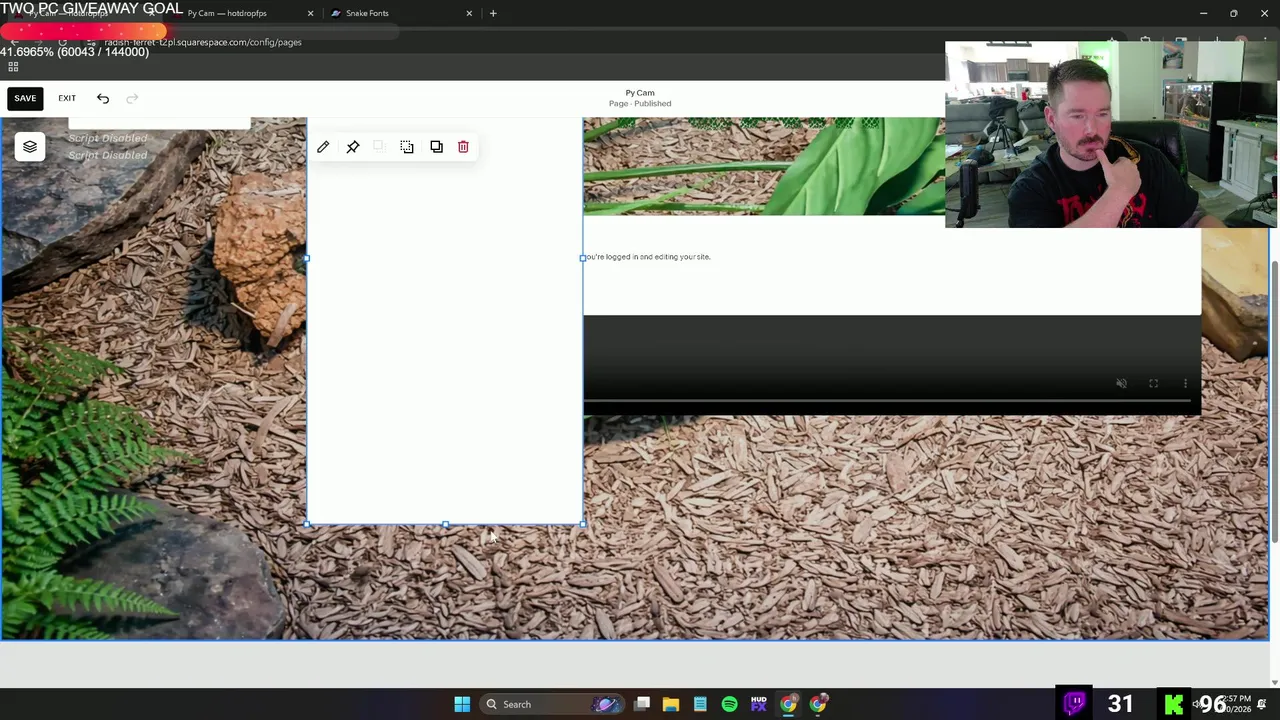Open the Notepad app in the taskbar
1280x720 pixels.
700,704
